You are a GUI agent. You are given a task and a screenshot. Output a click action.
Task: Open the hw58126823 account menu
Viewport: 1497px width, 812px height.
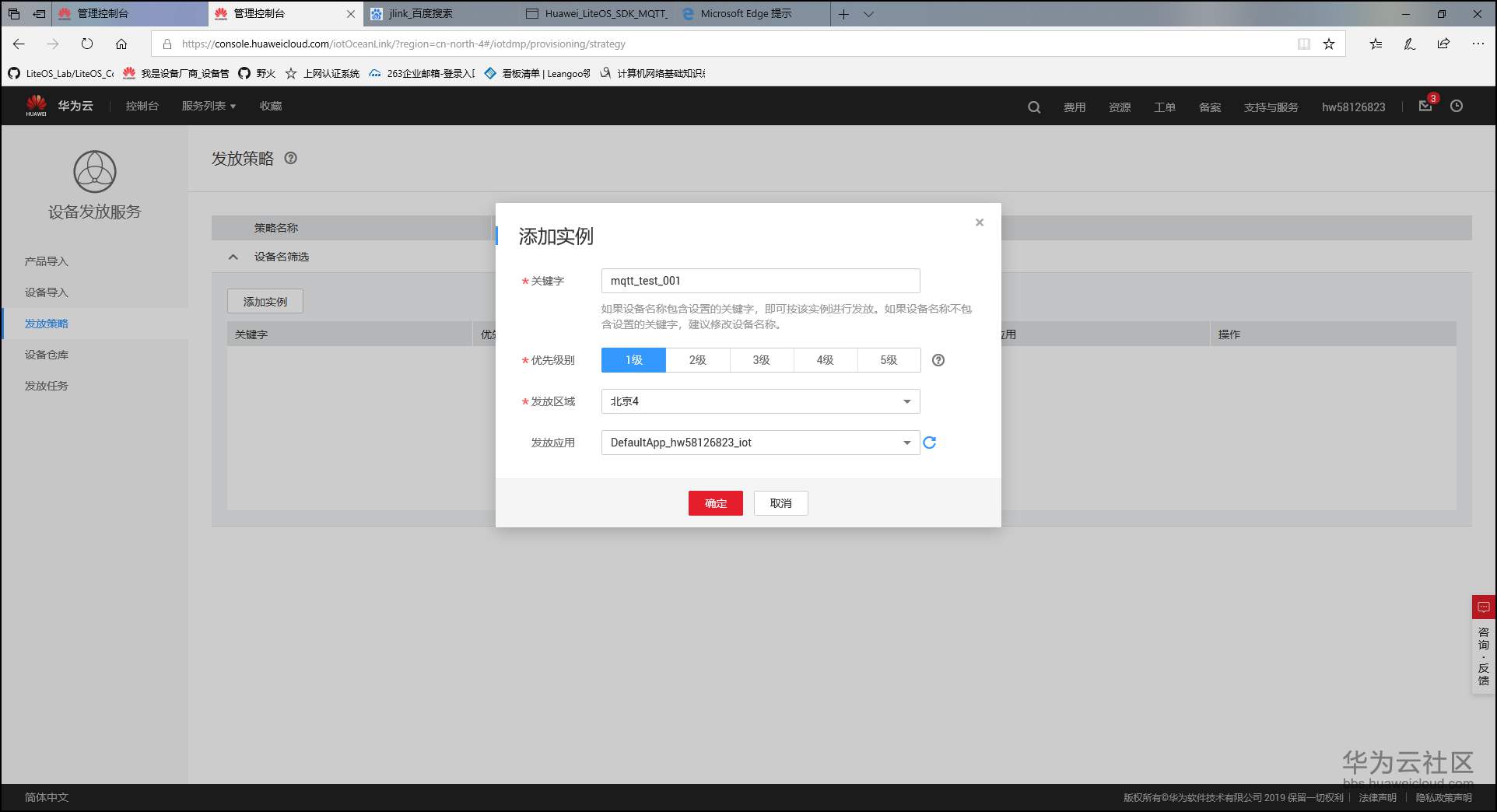(1354, 107)
